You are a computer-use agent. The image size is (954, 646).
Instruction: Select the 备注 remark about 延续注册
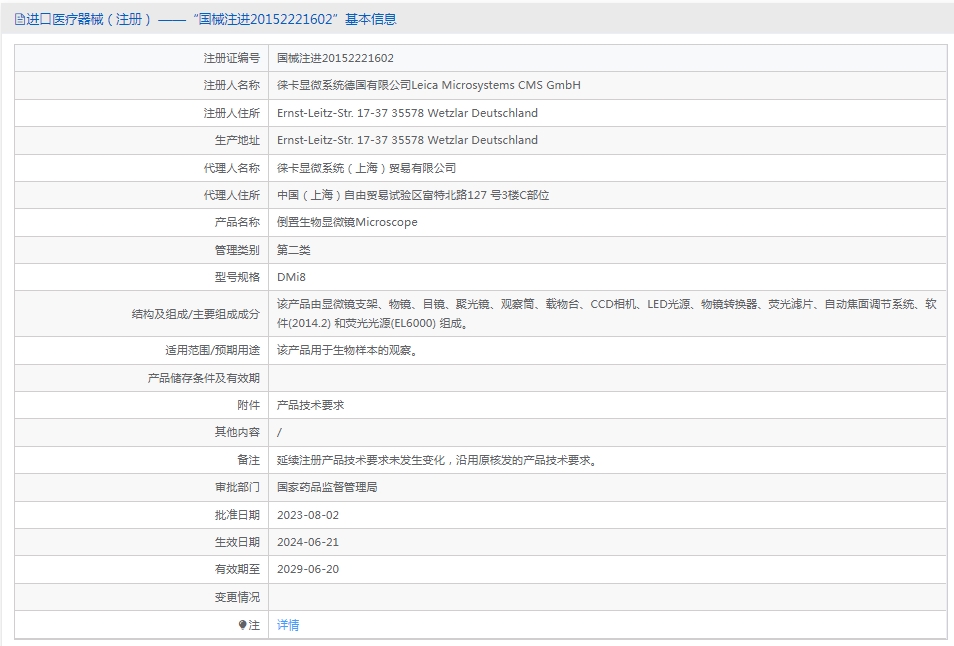pyautogui.click(x=437, y=460)
